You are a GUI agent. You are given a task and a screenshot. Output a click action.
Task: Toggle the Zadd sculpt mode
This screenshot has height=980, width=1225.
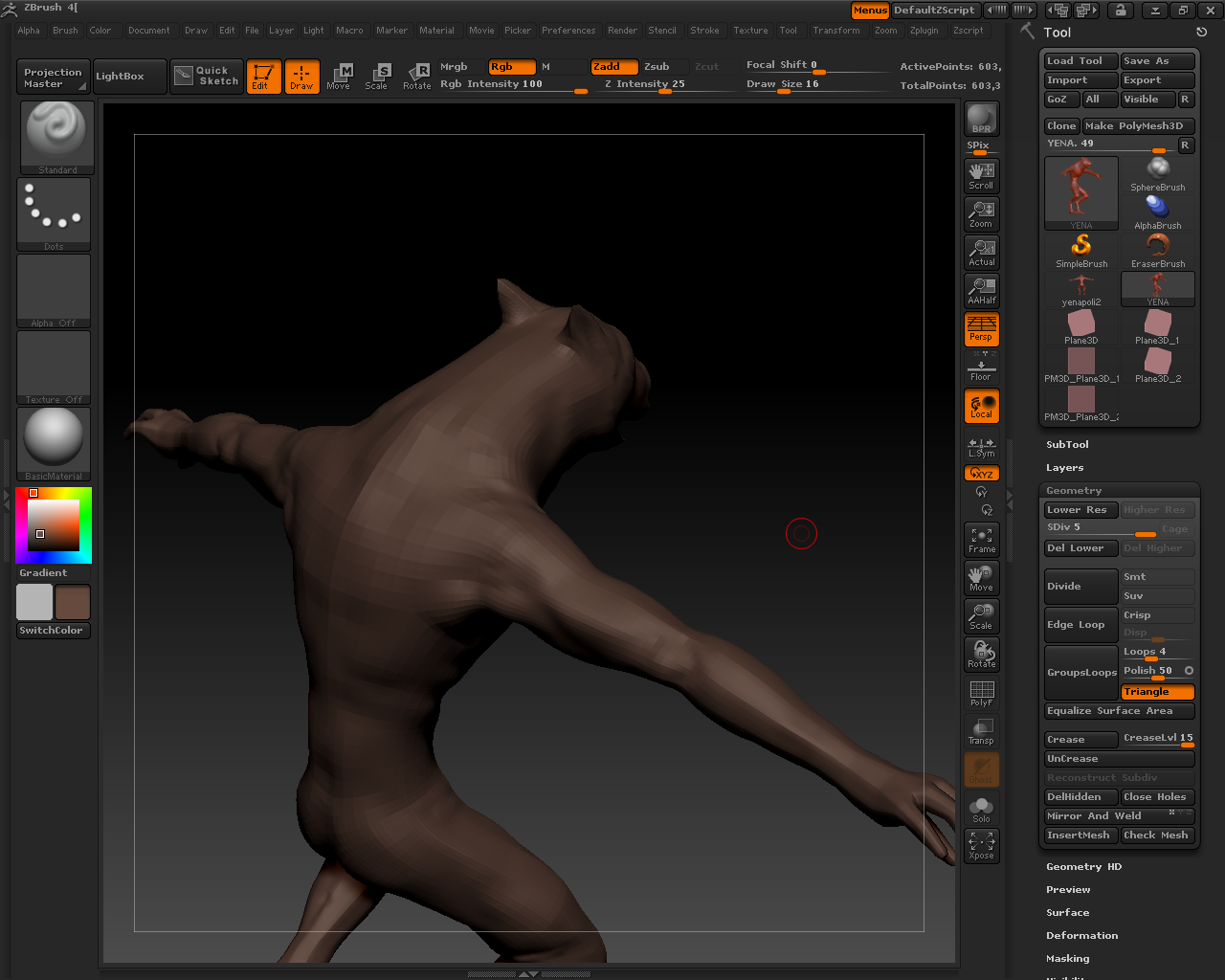(613, 67)
